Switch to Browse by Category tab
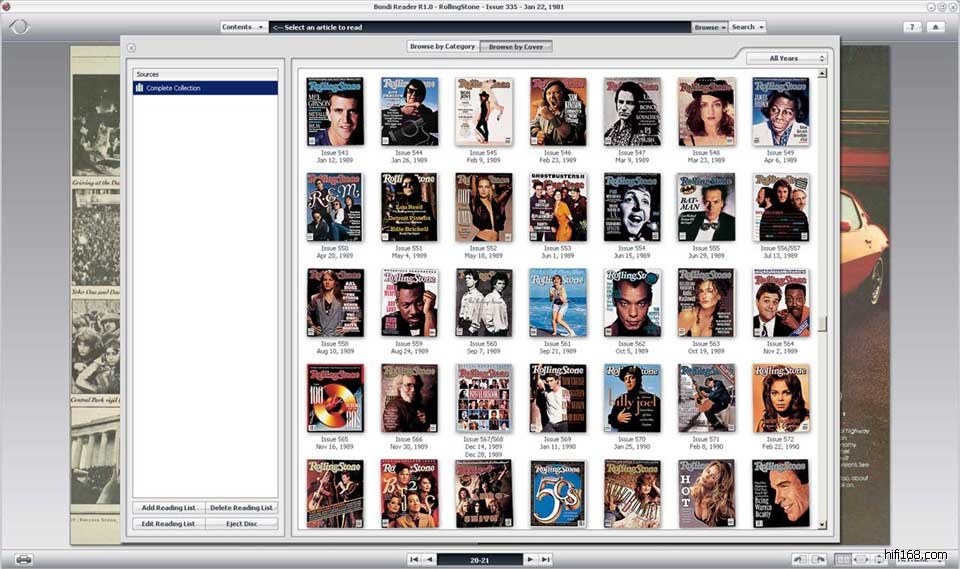This screenshot has height=569, width=960. click(443, 46)
